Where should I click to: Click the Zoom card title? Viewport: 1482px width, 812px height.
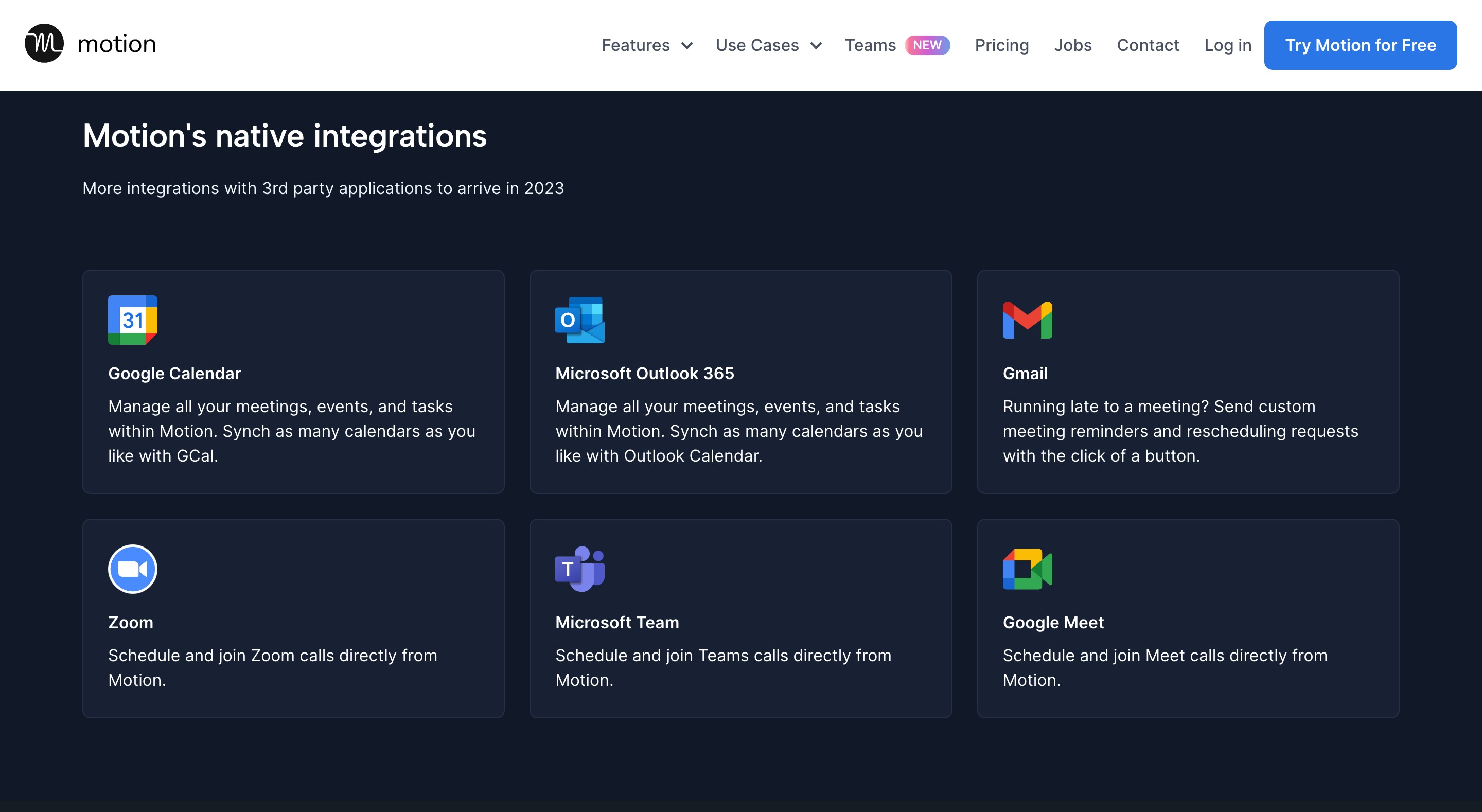click(131, 623)
